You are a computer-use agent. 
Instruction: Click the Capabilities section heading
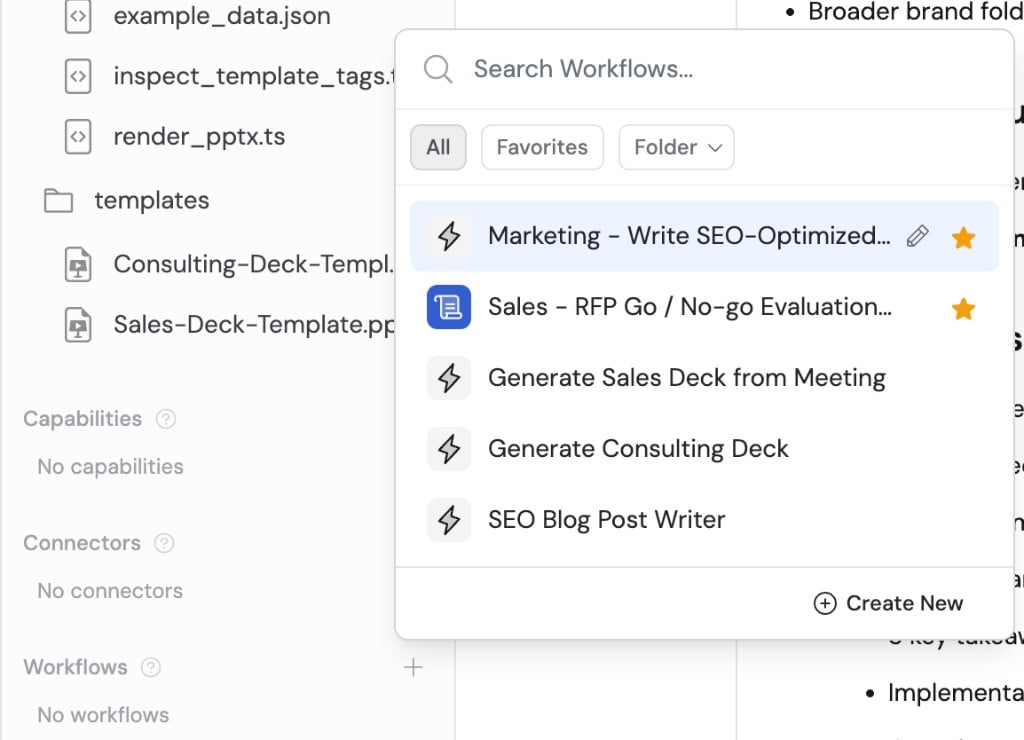pyautogui.click(x=82, y=419)
